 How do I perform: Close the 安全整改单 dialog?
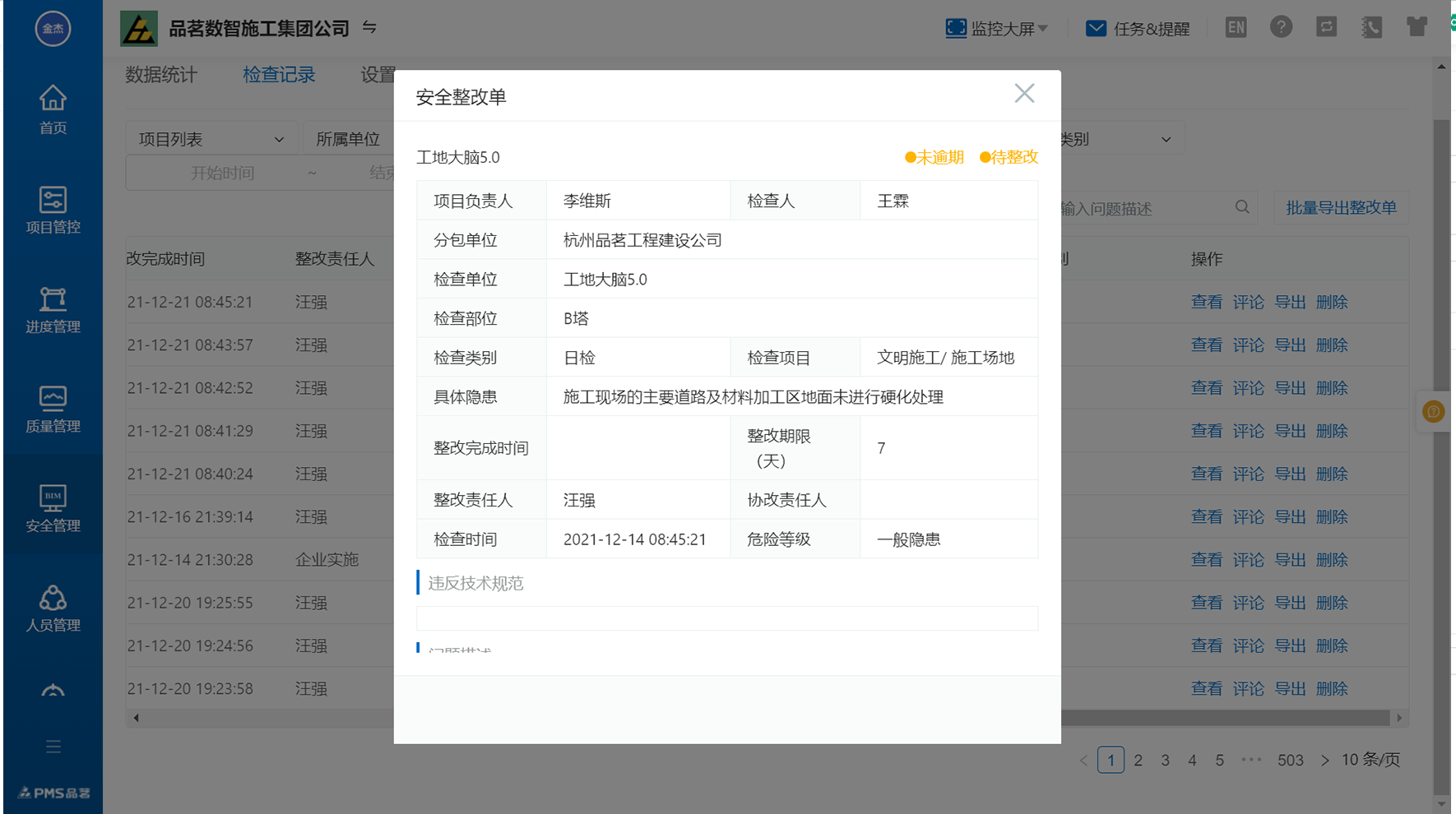coord(1024,94)
